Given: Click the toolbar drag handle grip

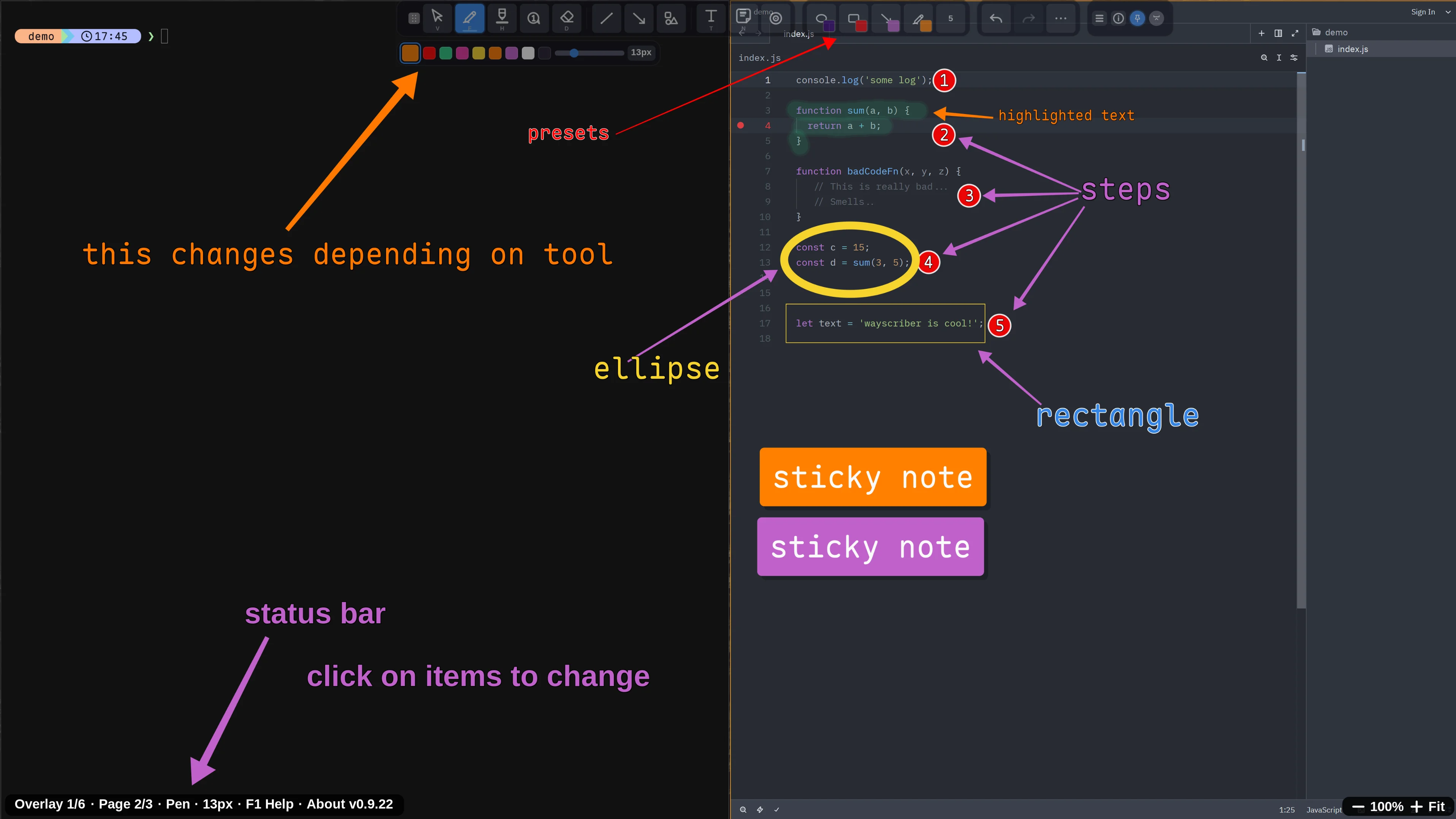Looking at the screenshot, I should point(414,18).
